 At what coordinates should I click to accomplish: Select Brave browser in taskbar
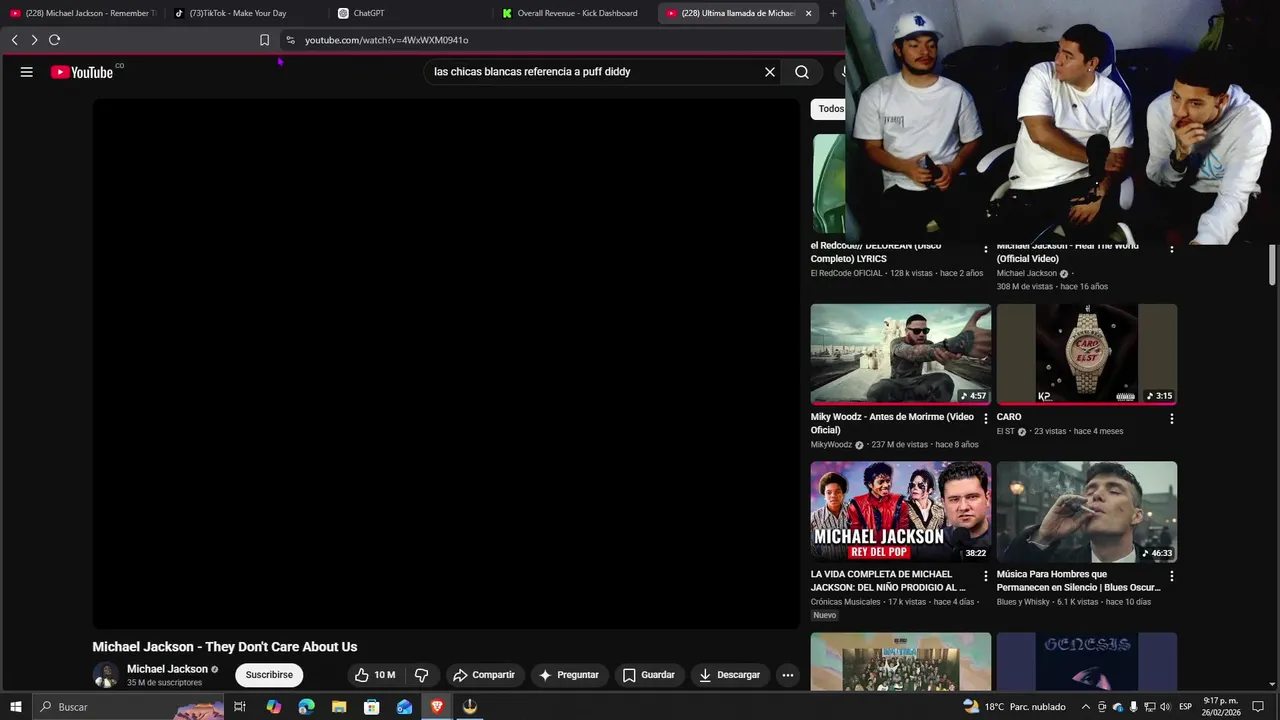pyautogui.click(x=437, y=707)
